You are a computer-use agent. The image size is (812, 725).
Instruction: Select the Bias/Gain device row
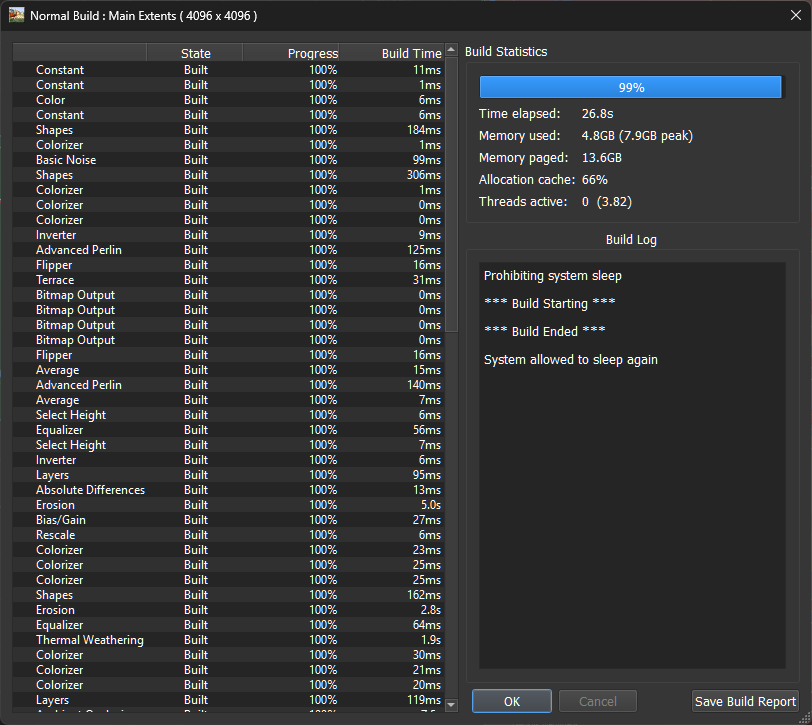pyautogui.click(x=228, y=520)
